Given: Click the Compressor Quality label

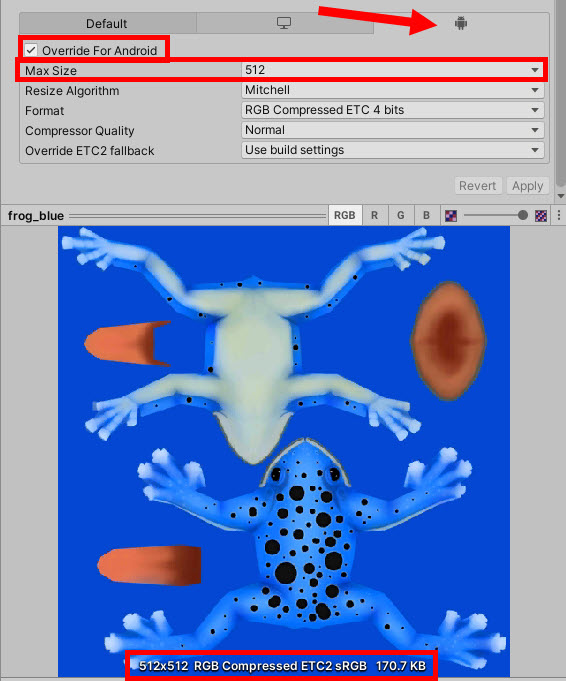Looking at the screenshot, I should point(79,130).
